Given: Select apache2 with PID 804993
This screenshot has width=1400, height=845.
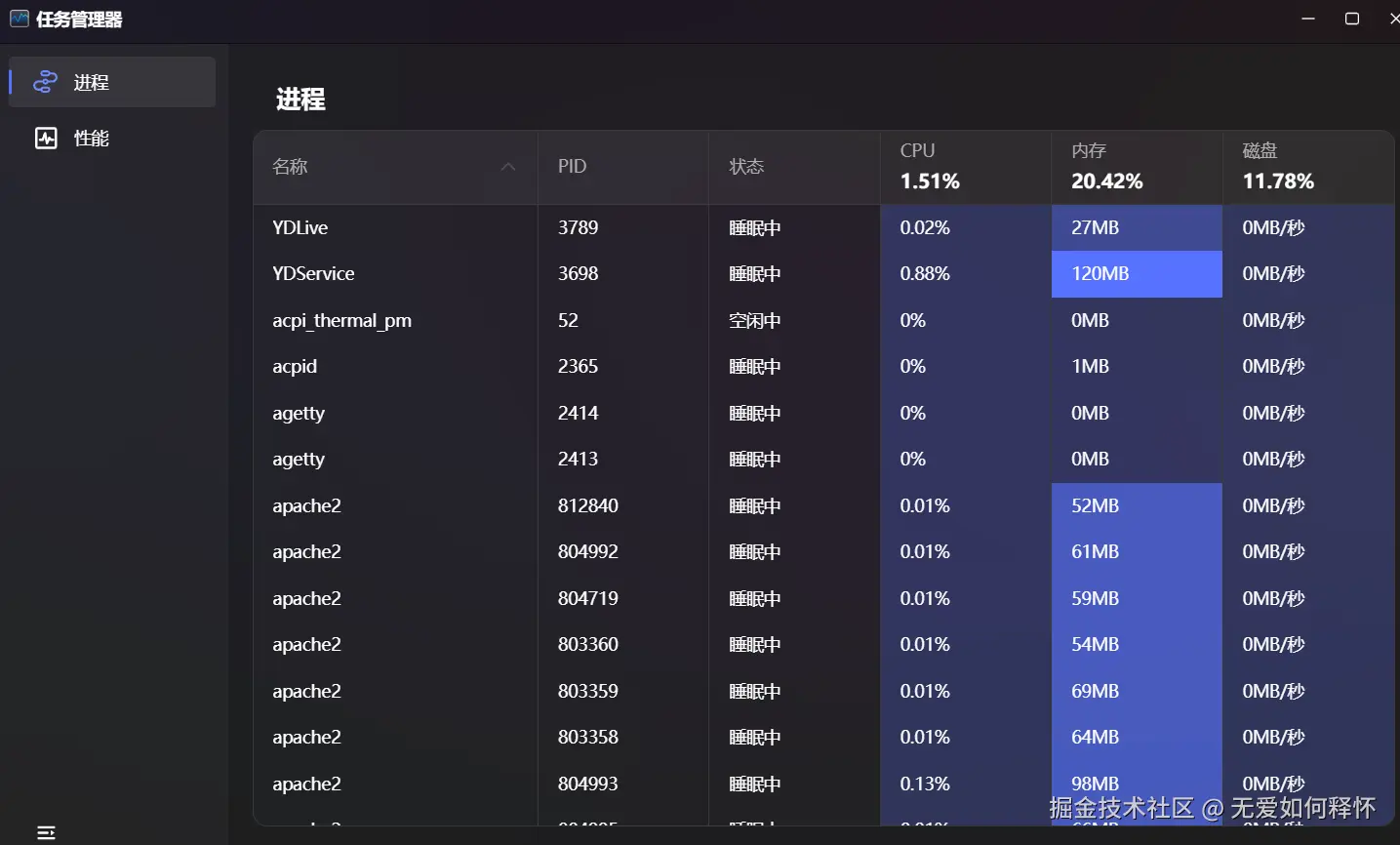Looking at the screenshot, I should (824, 784).
